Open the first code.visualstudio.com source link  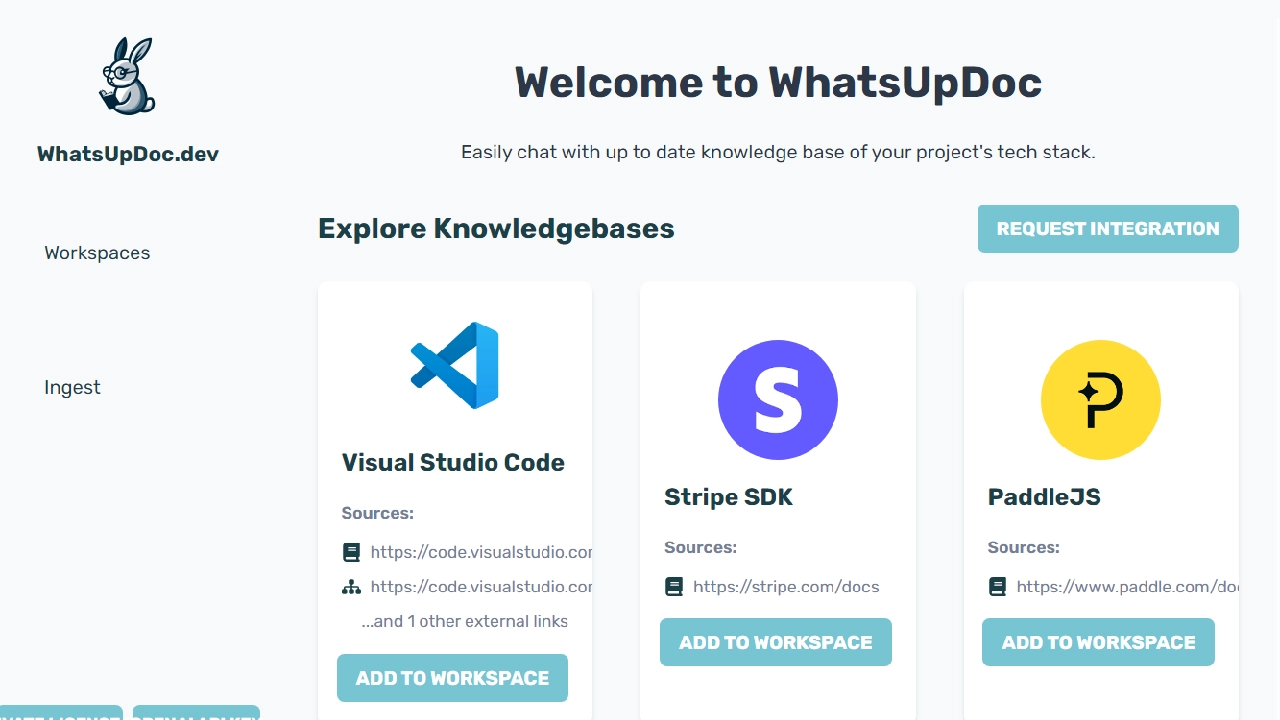point(481,552)
